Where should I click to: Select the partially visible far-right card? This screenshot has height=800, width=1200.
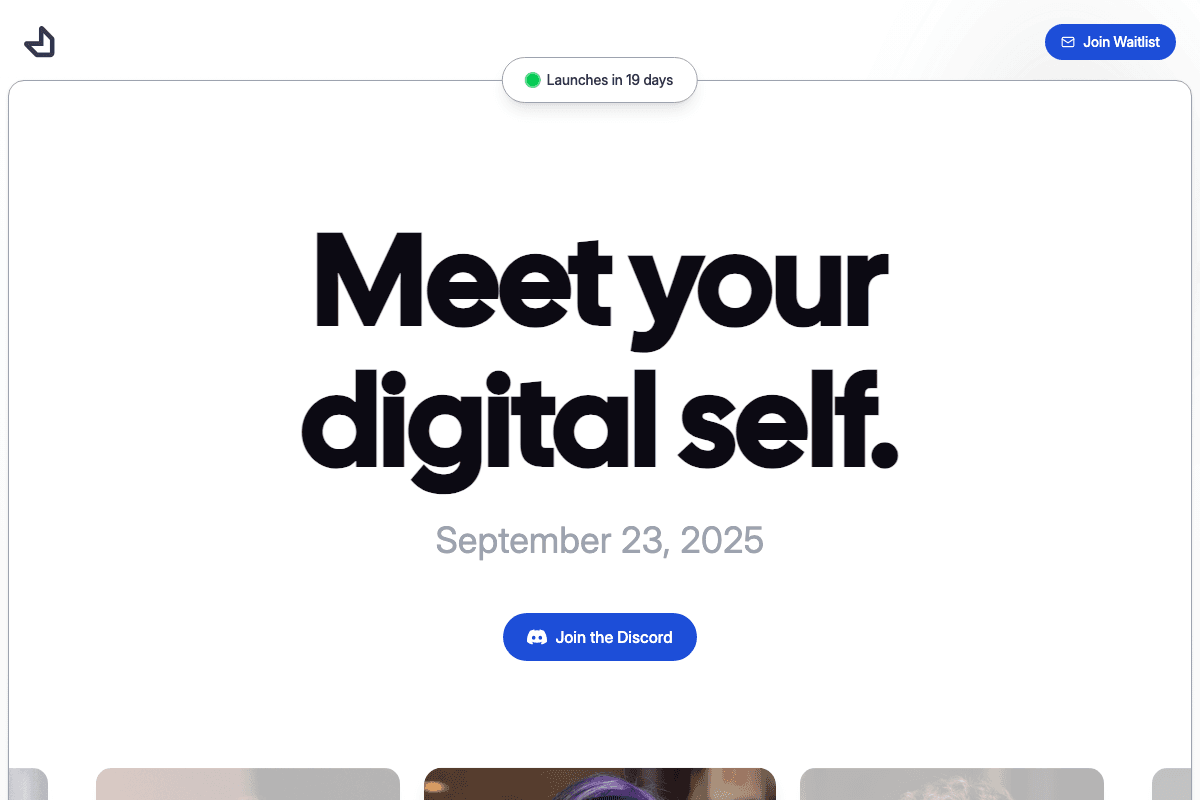tap(1172, 784)
